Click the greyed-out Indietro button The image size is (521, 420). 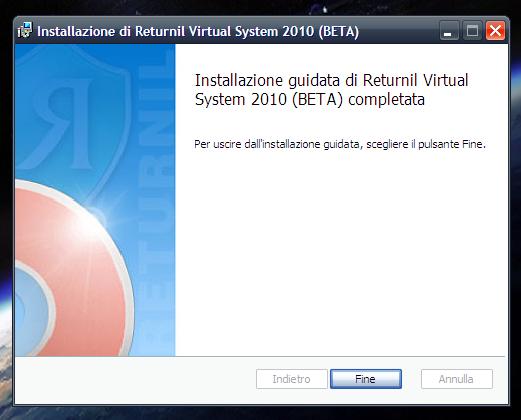(292, 379)
